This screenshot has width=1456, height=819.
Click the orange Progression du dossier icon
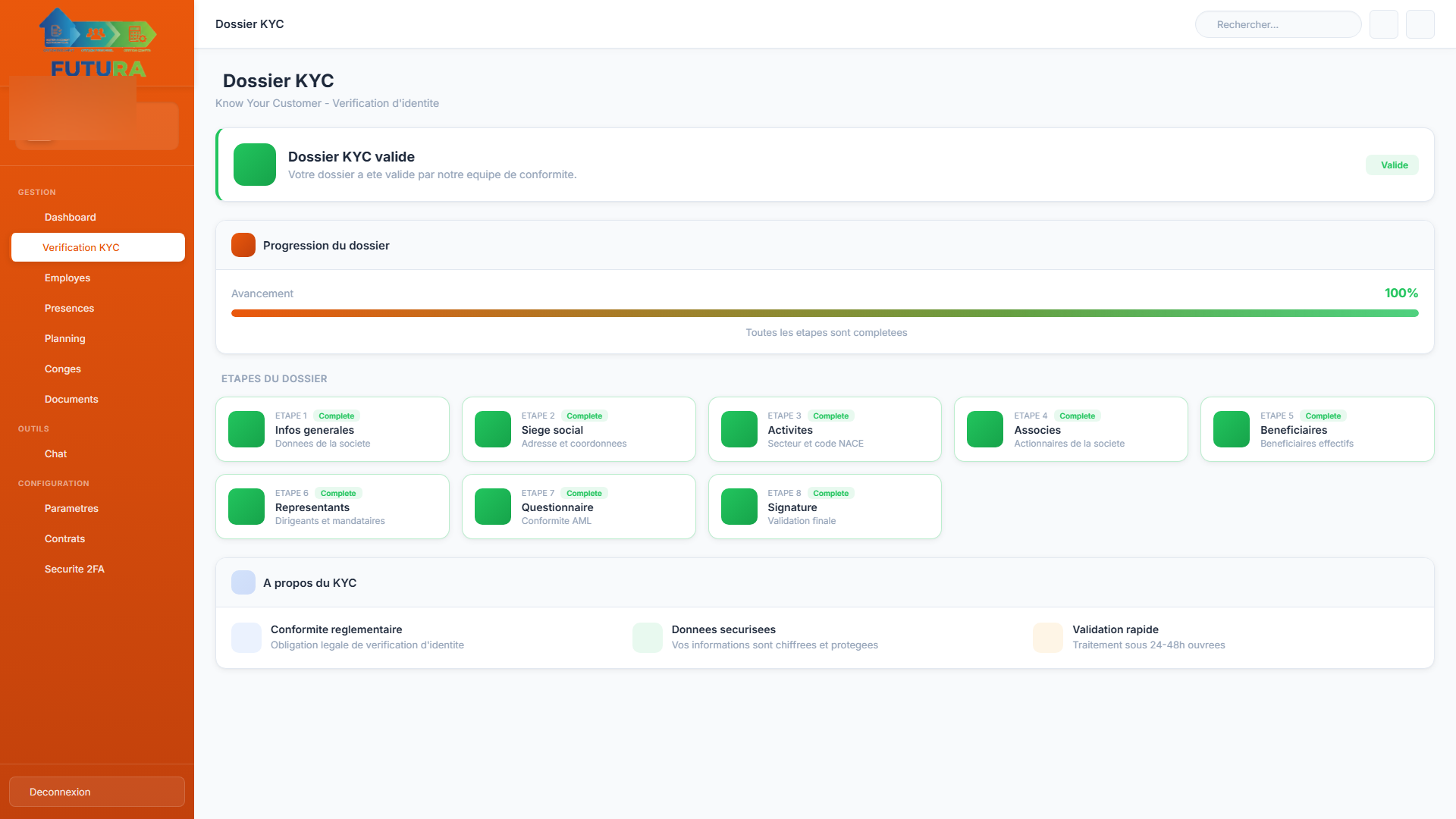[x=243, y=246]
